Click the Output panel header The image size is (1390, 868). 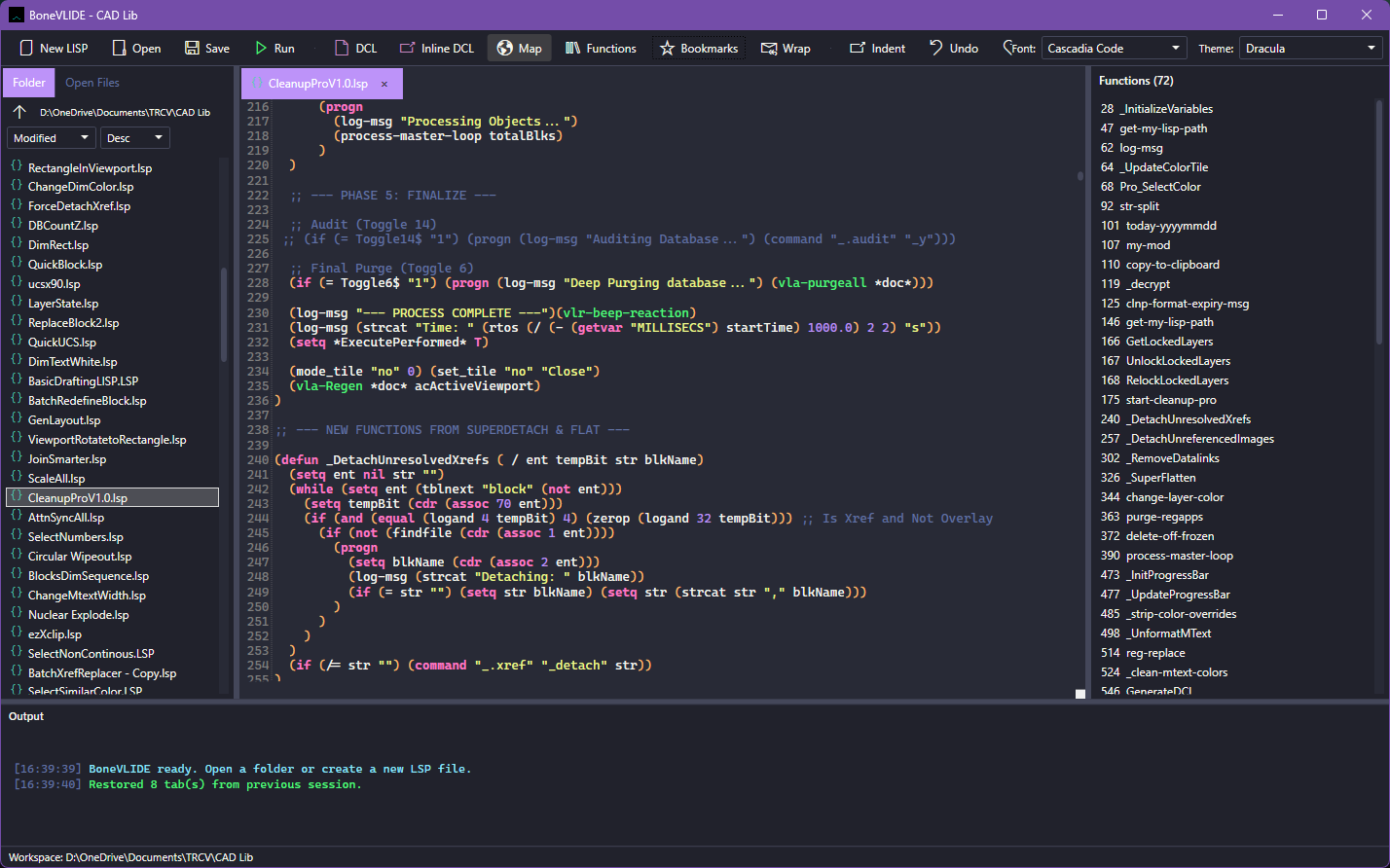26,716
